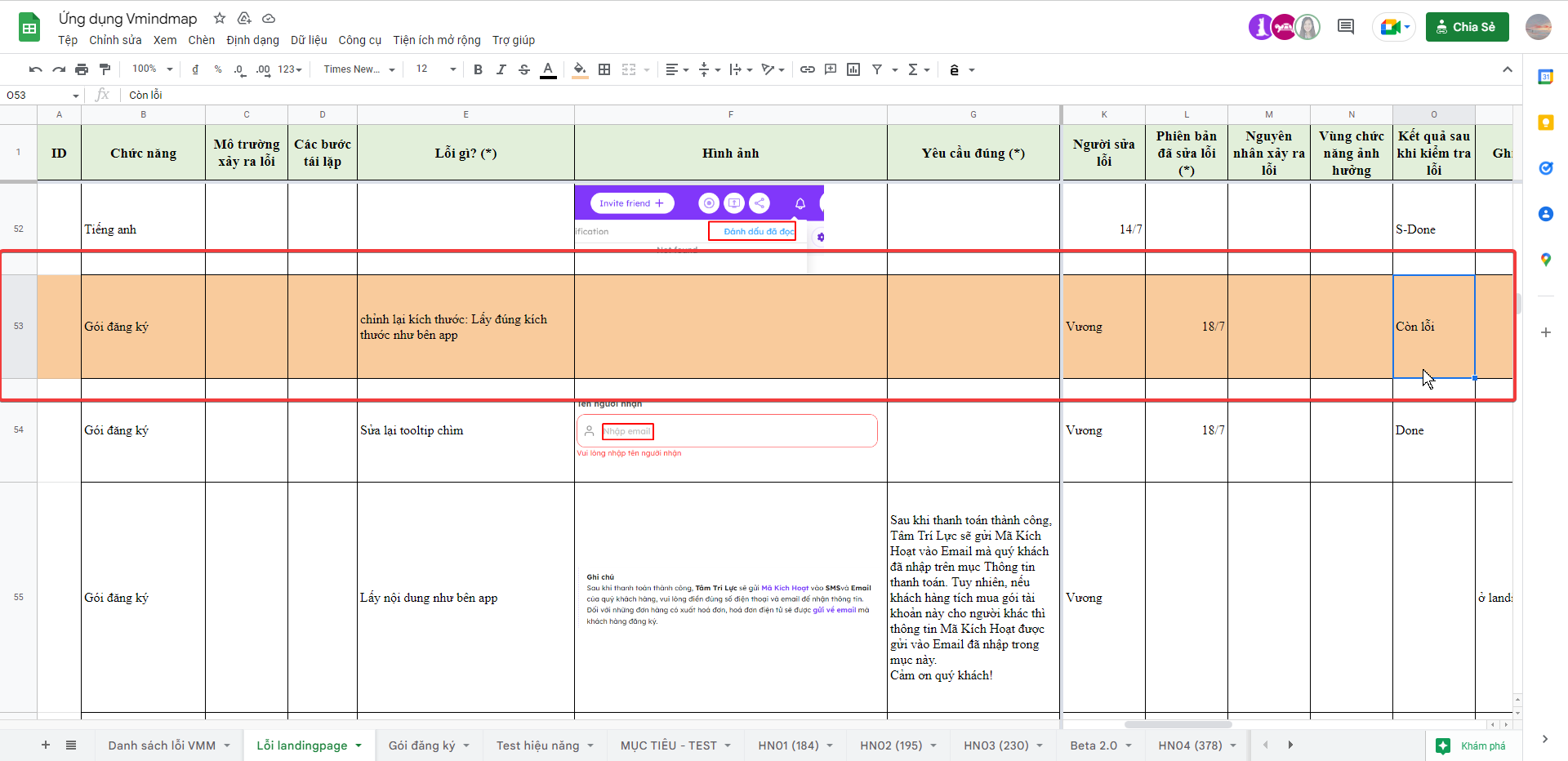Toggle italic formatting
Image resolution: width=1568 pixels, height=761 pixels.
point(501,69)
